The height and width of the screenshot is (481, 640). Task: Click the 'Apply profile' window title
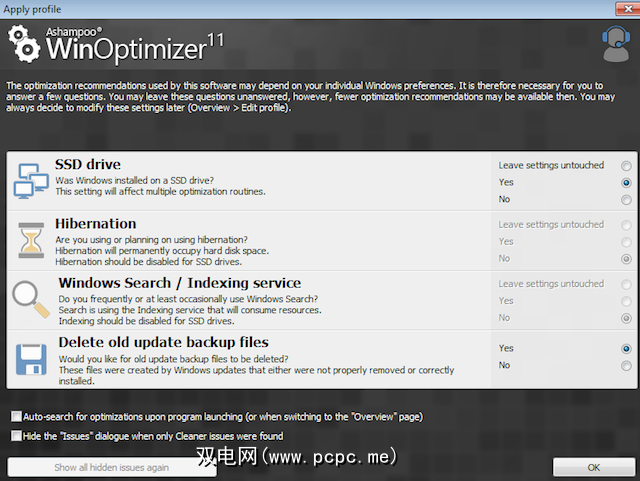[x=32, y=9]
